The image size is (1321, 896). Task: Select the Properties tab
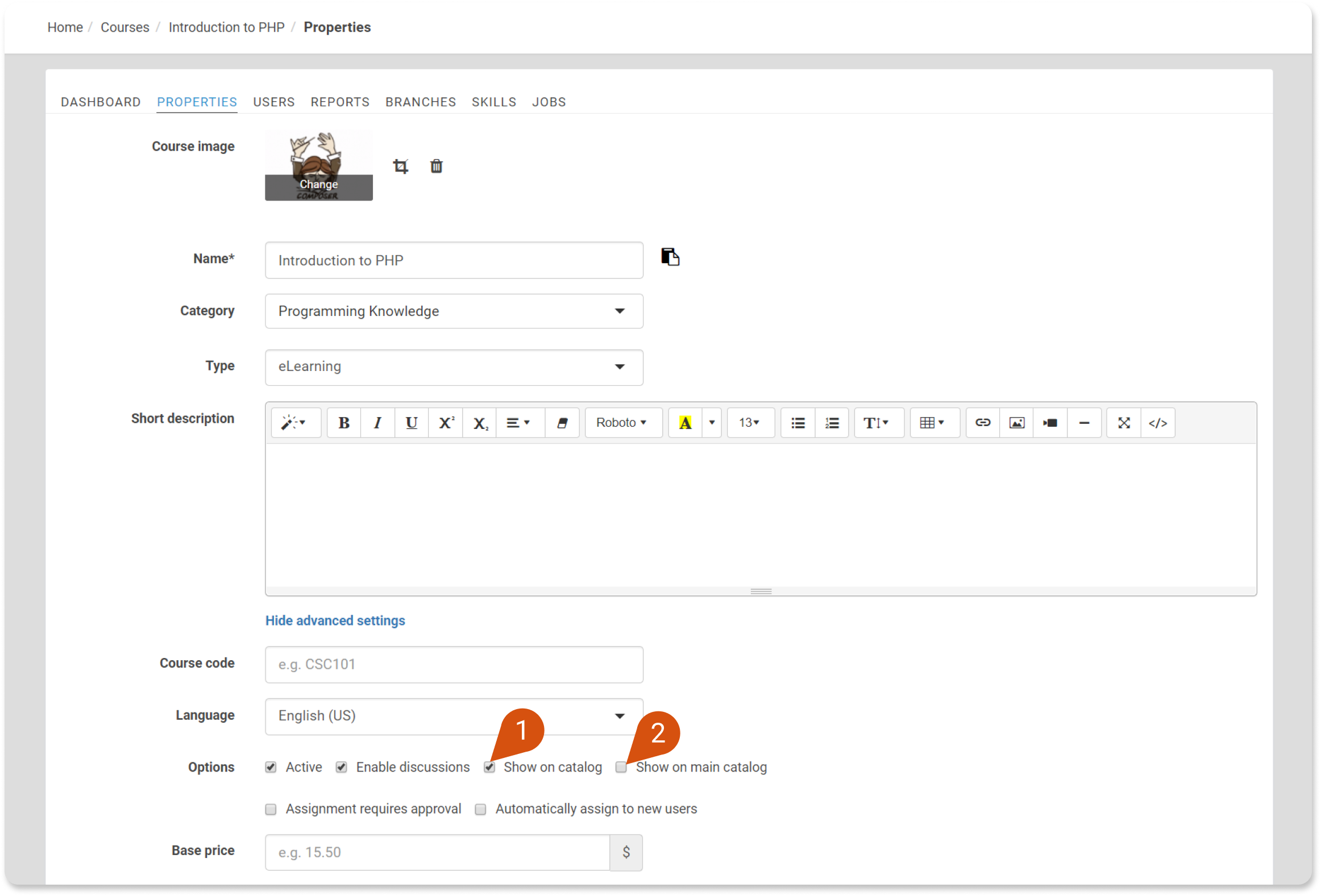tap(197, 102)
